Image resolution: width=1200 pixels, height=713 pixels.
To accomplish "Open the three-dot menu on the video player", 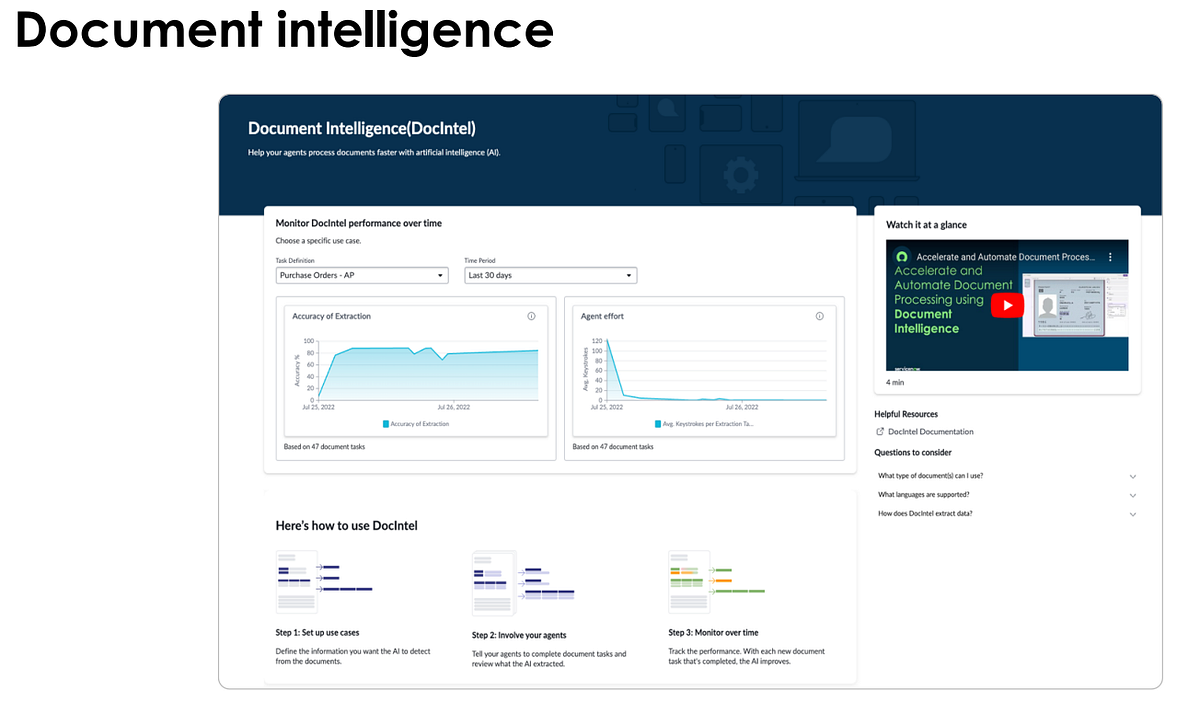I will pos(1110,257).
